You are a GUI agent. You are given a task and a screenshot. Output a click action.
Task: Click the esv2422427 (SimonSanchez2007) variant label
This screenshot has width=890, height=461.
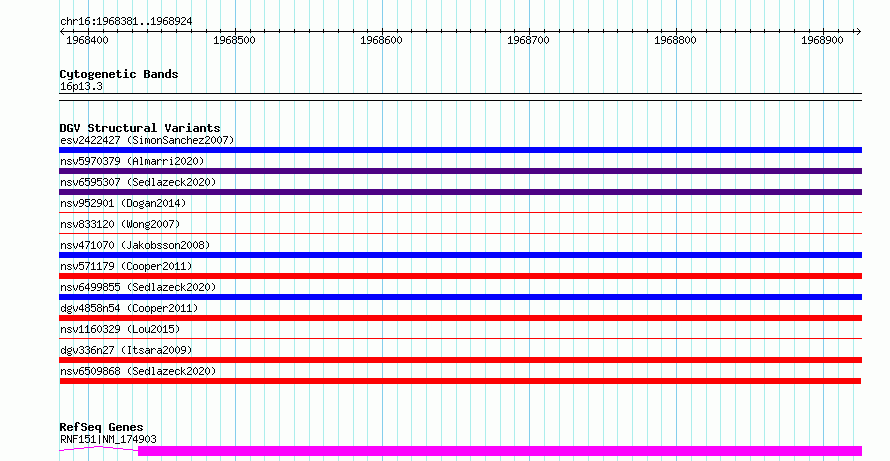click(147, 140)
